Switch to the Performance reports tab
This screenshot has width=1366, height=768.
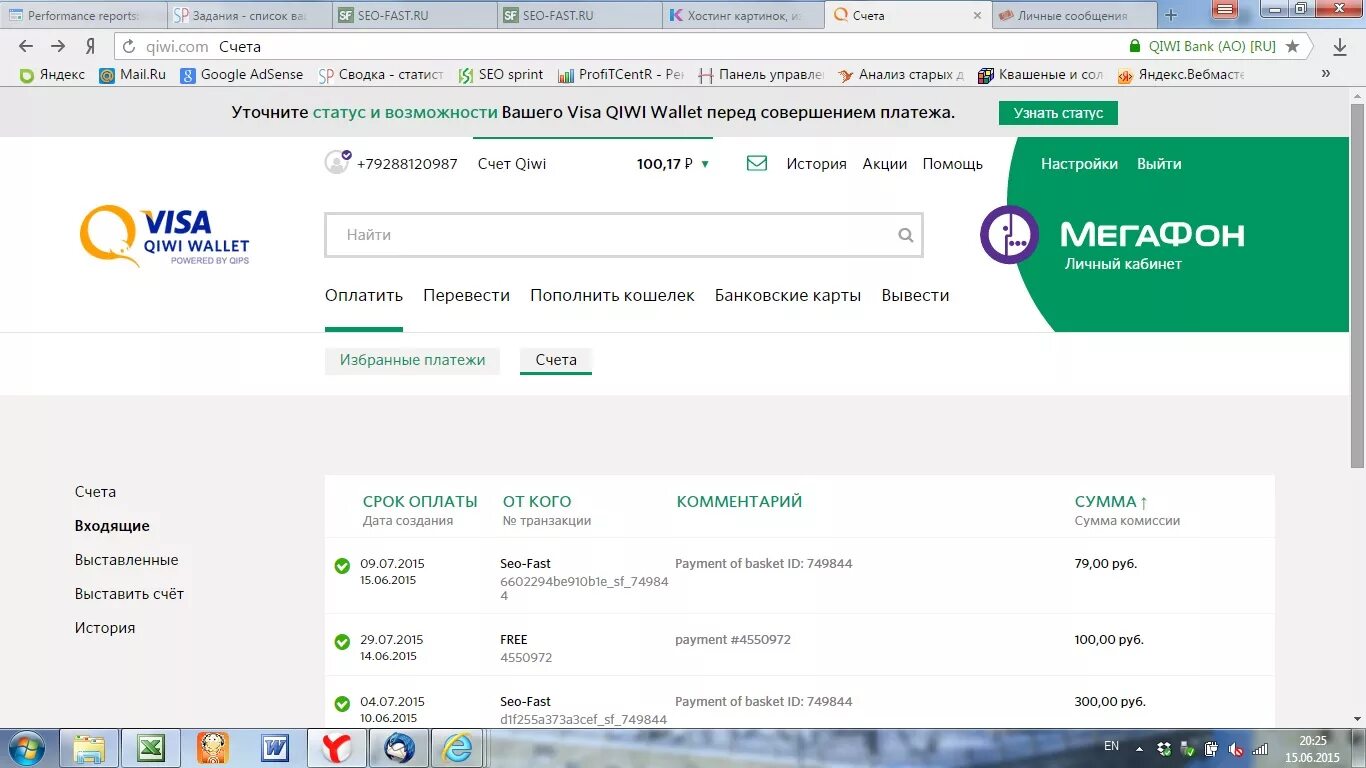[x=83, y=15]
